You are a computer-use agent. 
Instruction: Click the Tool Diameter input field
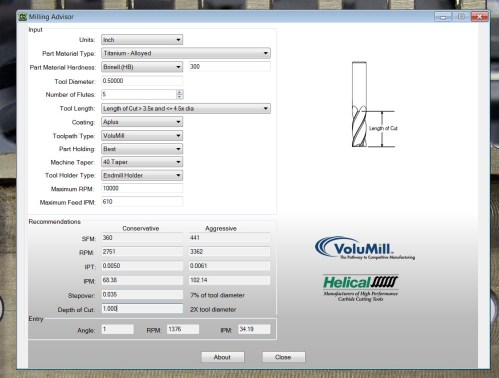coord(142,81)
